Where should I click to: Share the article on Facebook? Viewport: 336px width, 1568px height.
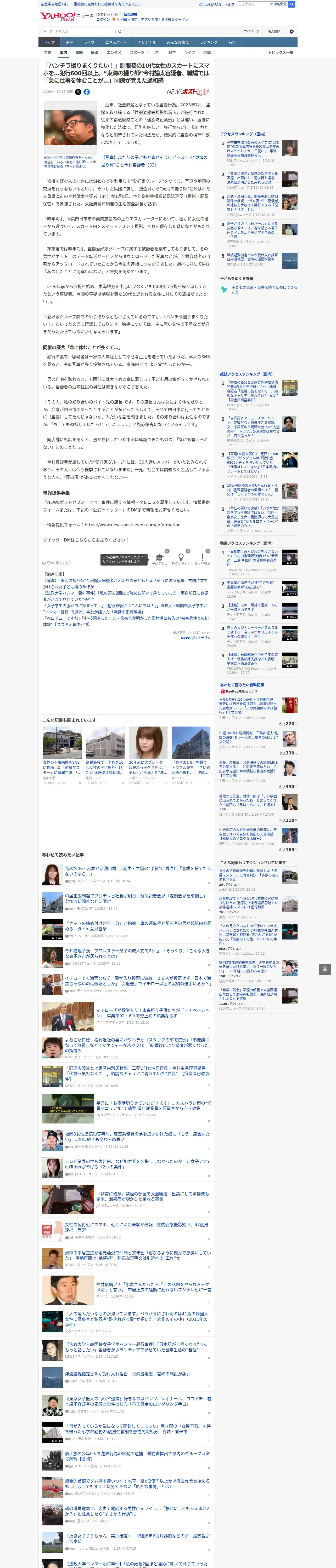87,92
